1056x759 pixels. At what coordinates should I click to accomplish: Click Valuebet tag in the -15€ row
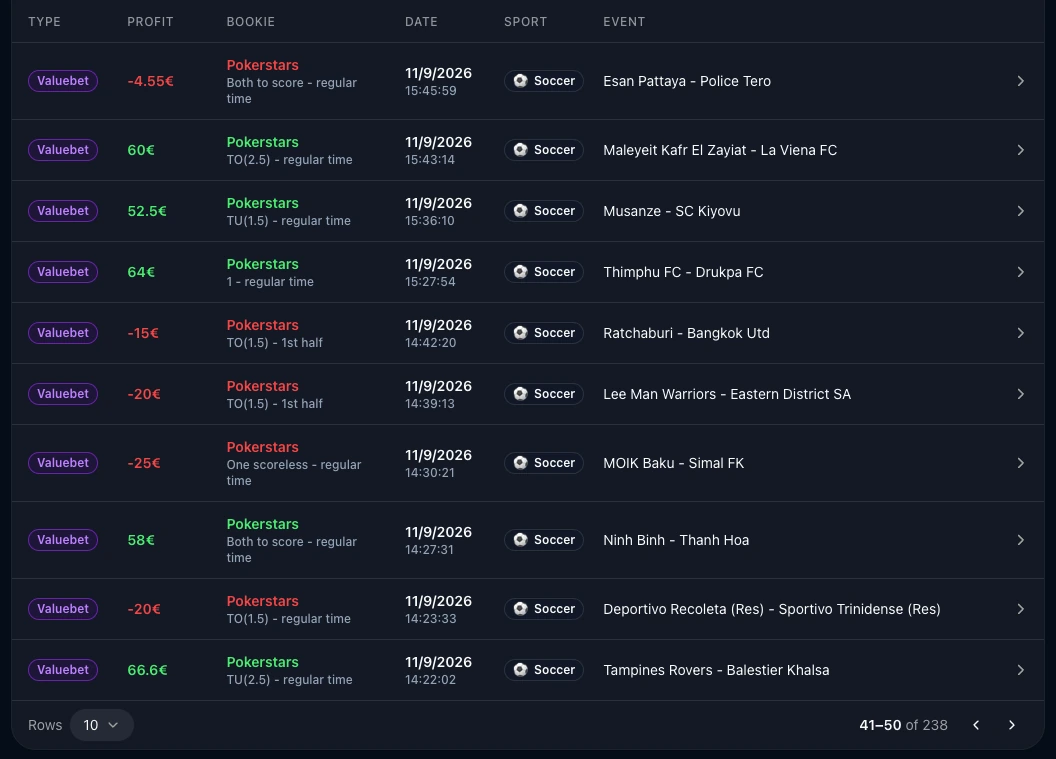[63, 333]
